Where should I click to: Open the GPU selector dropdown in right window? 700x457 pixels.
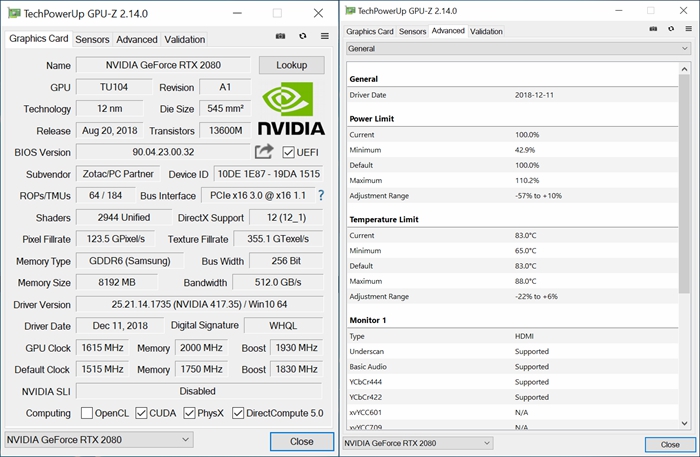pos(418,443)
